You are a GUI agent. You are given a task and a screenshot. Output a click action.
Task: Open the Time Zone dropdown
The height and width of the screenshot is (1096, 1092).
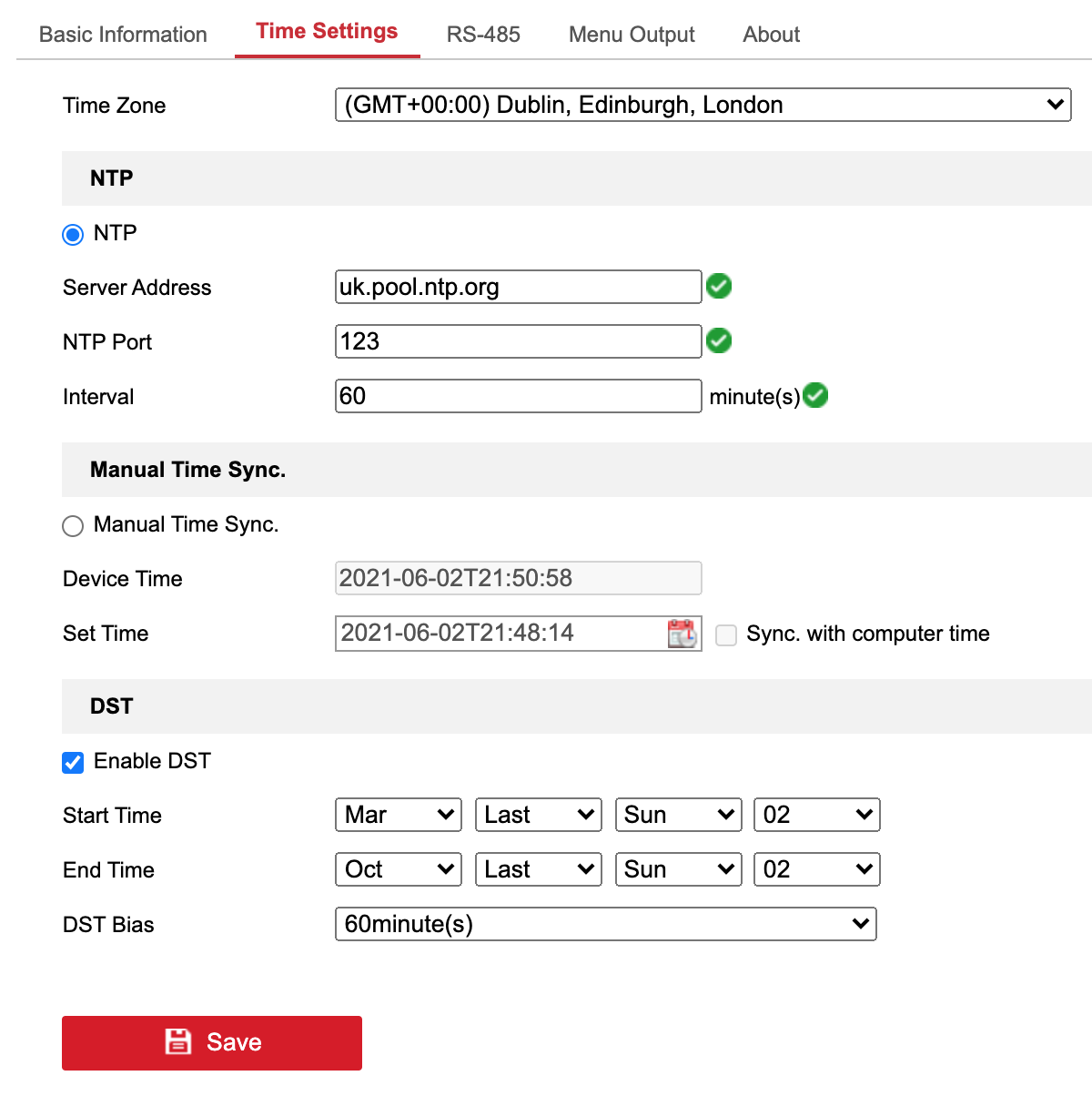[x=703, y=105]
